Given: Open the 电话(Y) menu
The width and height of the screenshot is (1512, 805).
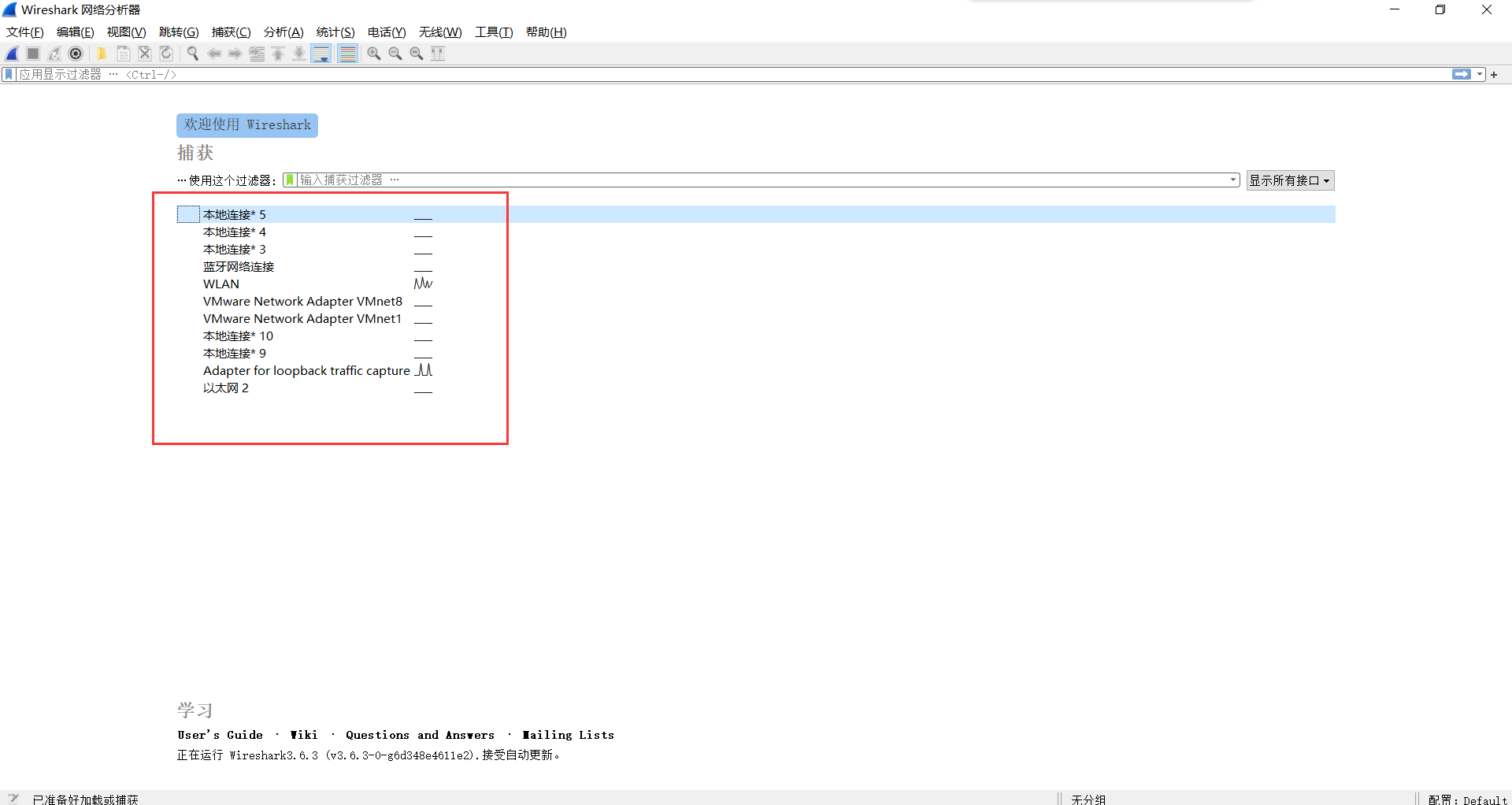Looking at the screenshot, I should (387, 32).
